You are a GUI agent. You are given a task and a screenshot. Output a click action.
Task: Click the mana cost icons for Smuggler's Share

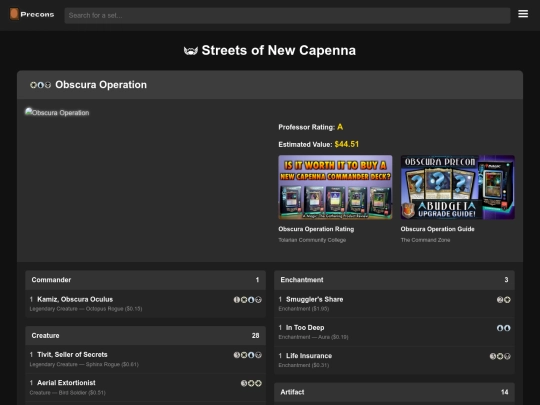pyautogui.click(x=503, y=300)
